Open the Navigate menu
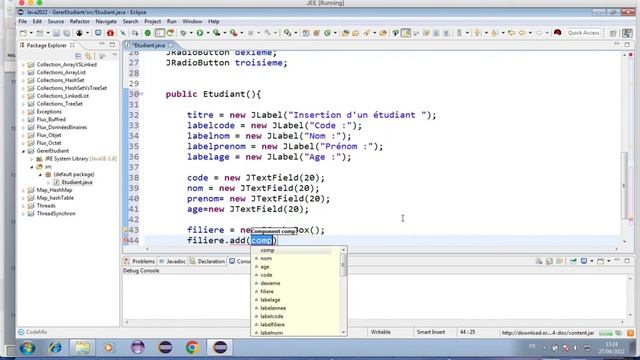Viewport: 640px width, 360px height. coord(106,21)
